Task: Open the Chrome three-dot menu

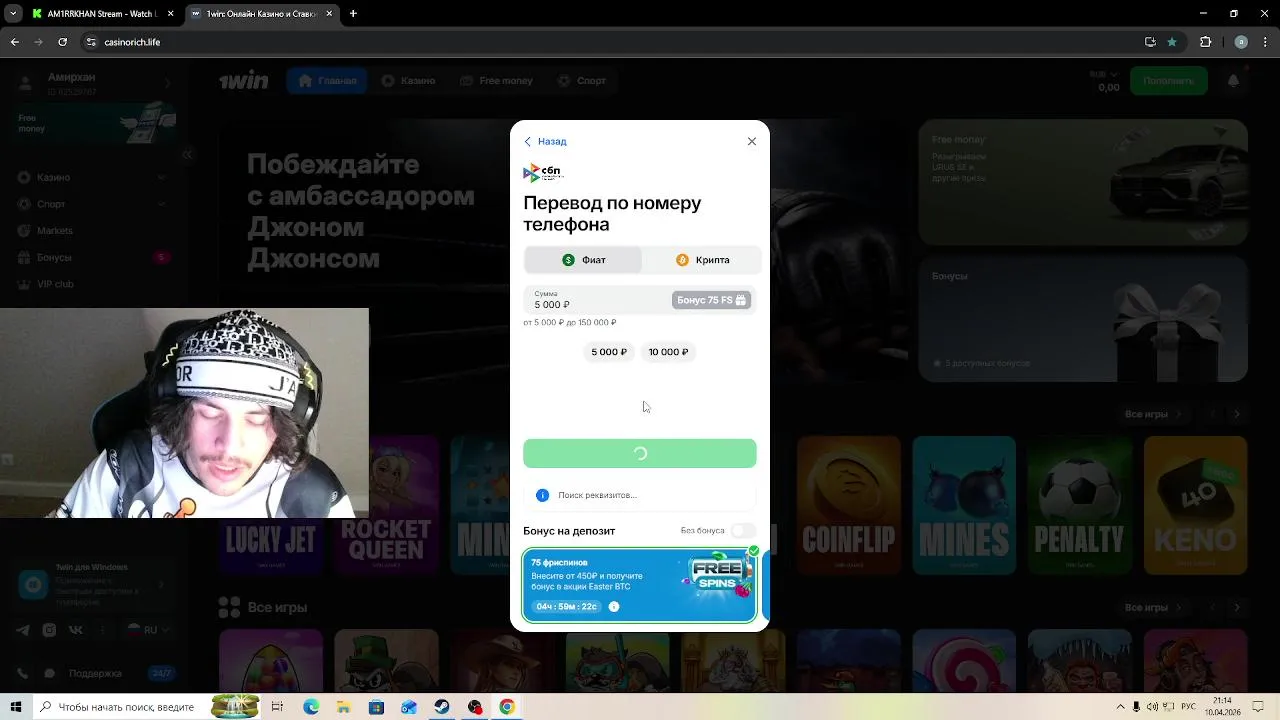Action: tap(1266, 42)
